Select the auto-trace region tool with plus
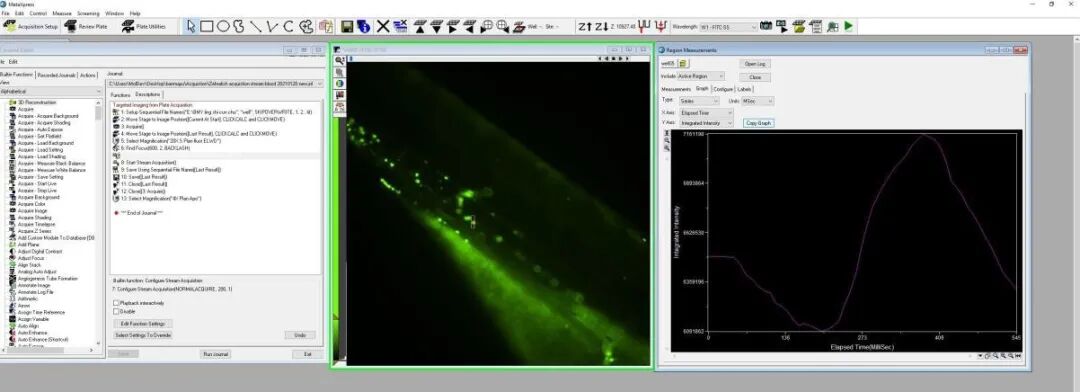This screenshot has height=392, width=1080. click(307, 26)
